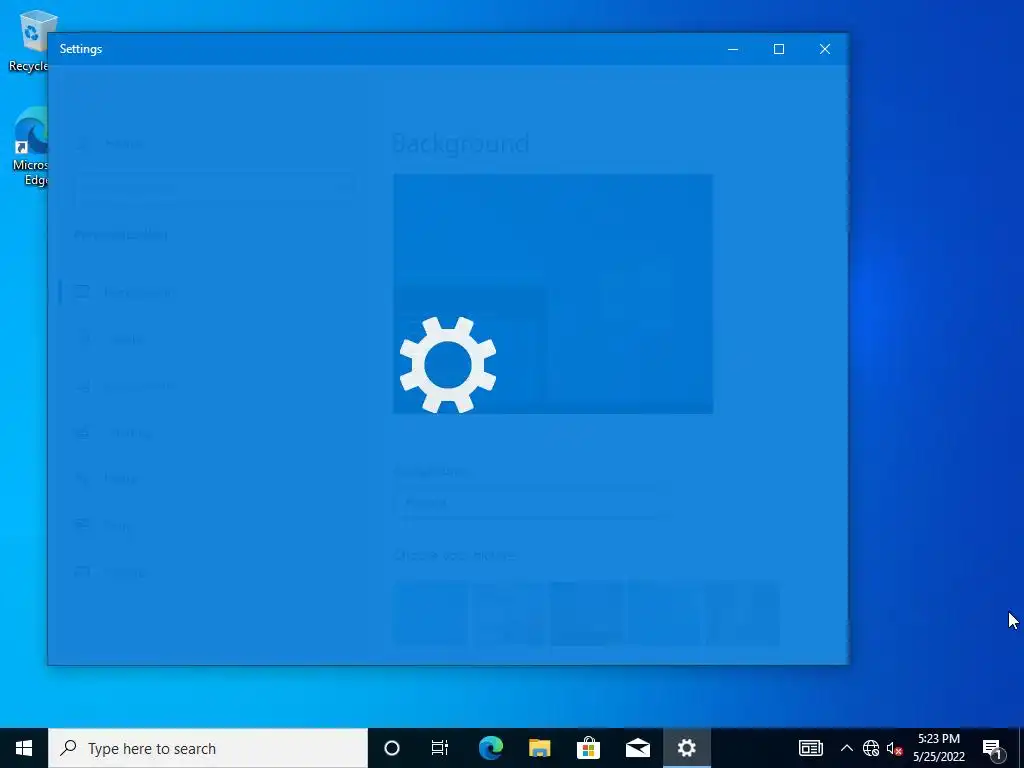
Task: Show hidden system tray icons
Action: click(x=846, y=748)
